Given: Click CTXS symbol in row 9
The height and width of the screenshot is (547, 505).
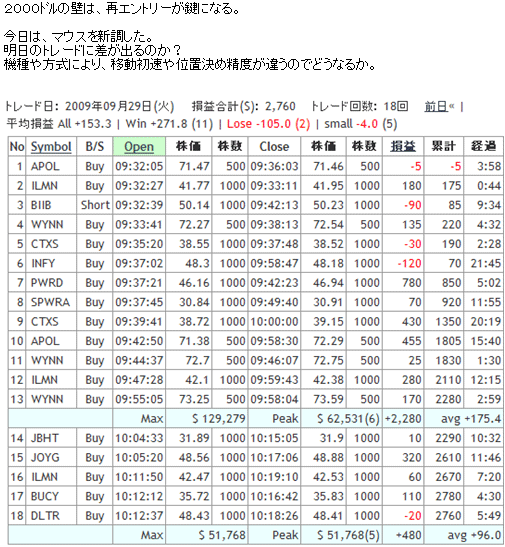Looking at the screenshot, I should (45, 321).
